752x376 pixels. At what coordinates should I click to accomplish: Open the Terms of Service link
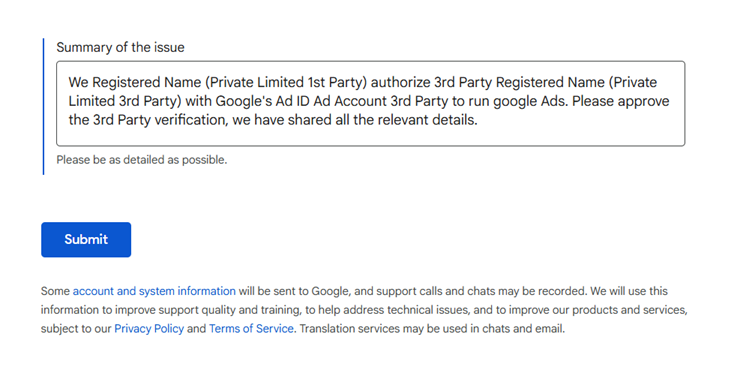pyautogui.click(x=251, y=329)
